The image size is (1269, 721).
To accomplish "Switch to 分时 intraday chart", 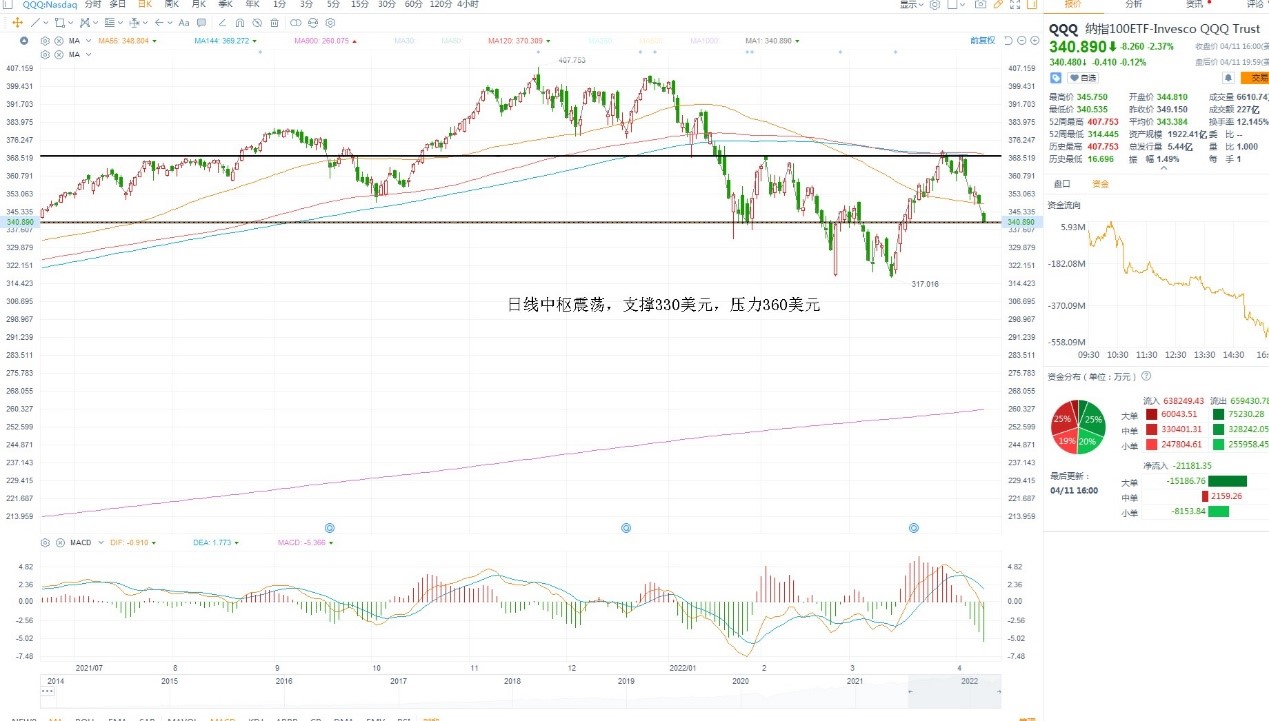I will pyautogui.click(x=93, y=5).
